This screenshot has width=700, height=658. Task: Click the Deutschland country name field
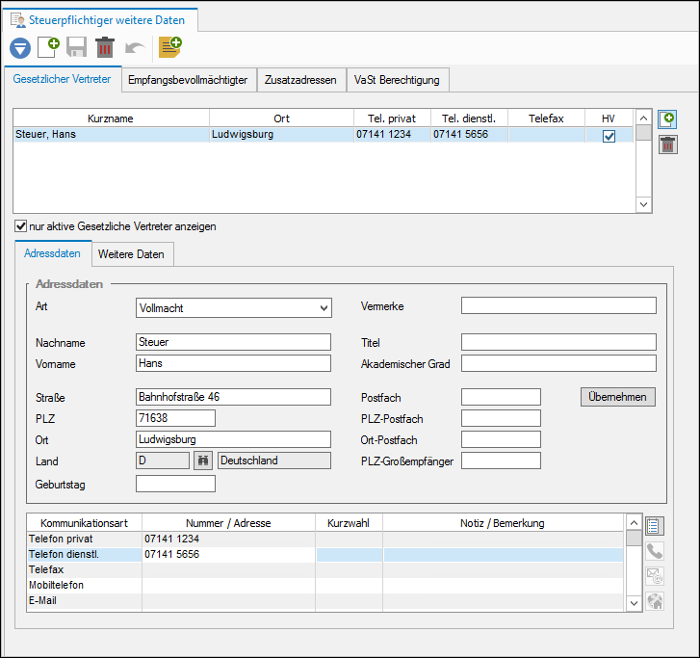click(274, 461)
